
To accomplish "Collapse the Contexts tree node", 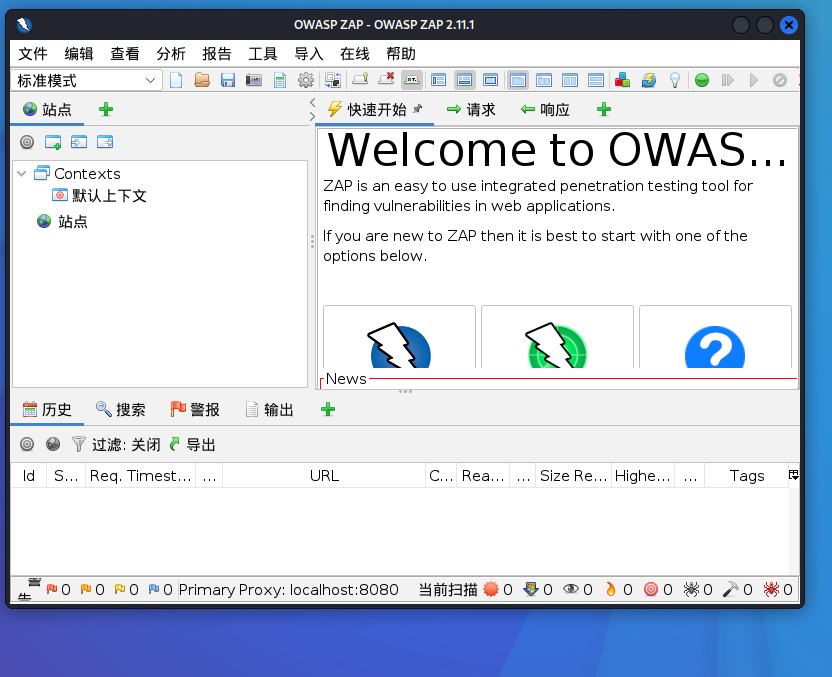I will (x=22, y=173).
